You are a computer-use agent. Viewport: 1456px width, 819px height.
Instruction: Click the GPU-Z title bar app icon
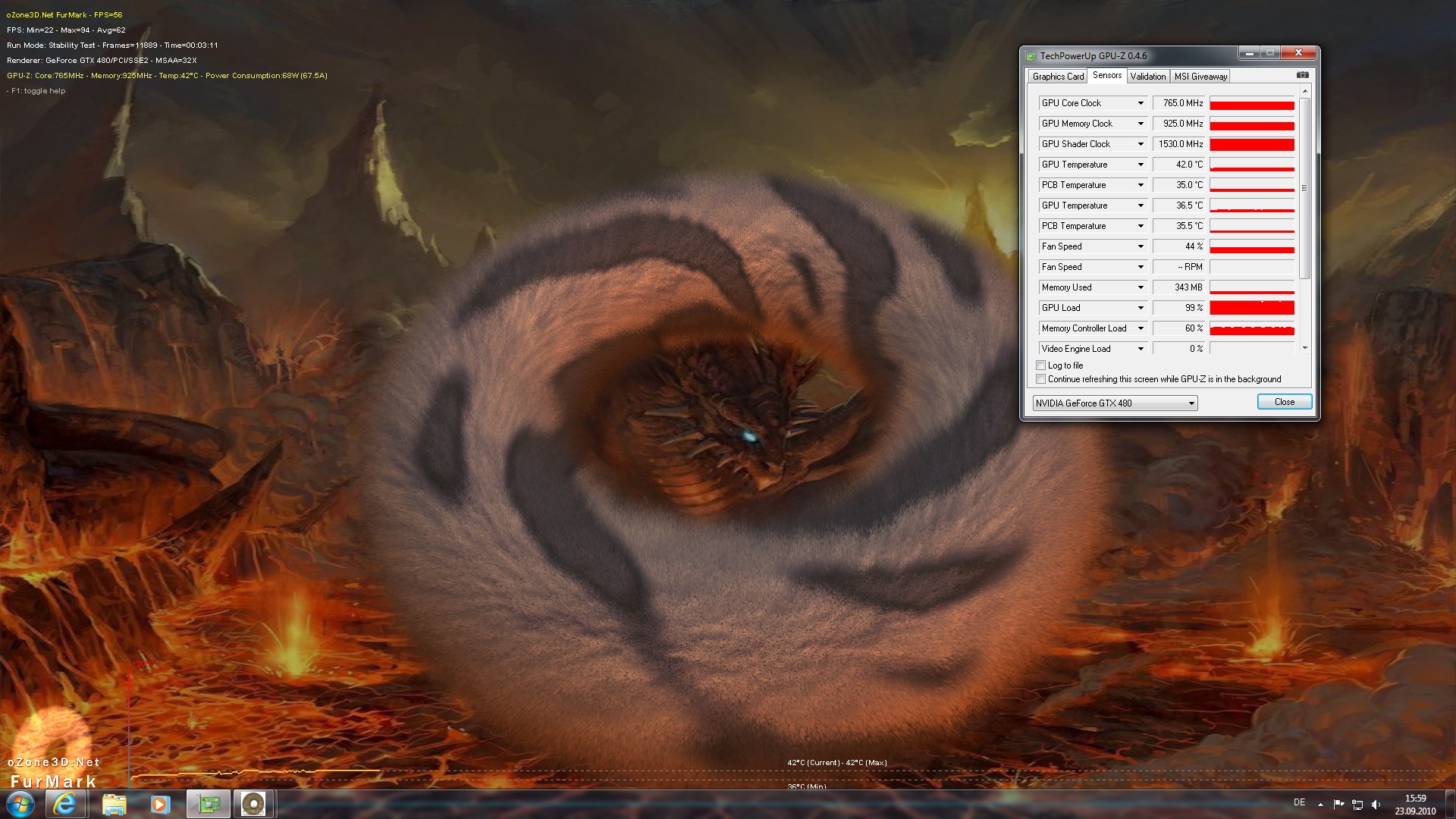coord(1031,55)
